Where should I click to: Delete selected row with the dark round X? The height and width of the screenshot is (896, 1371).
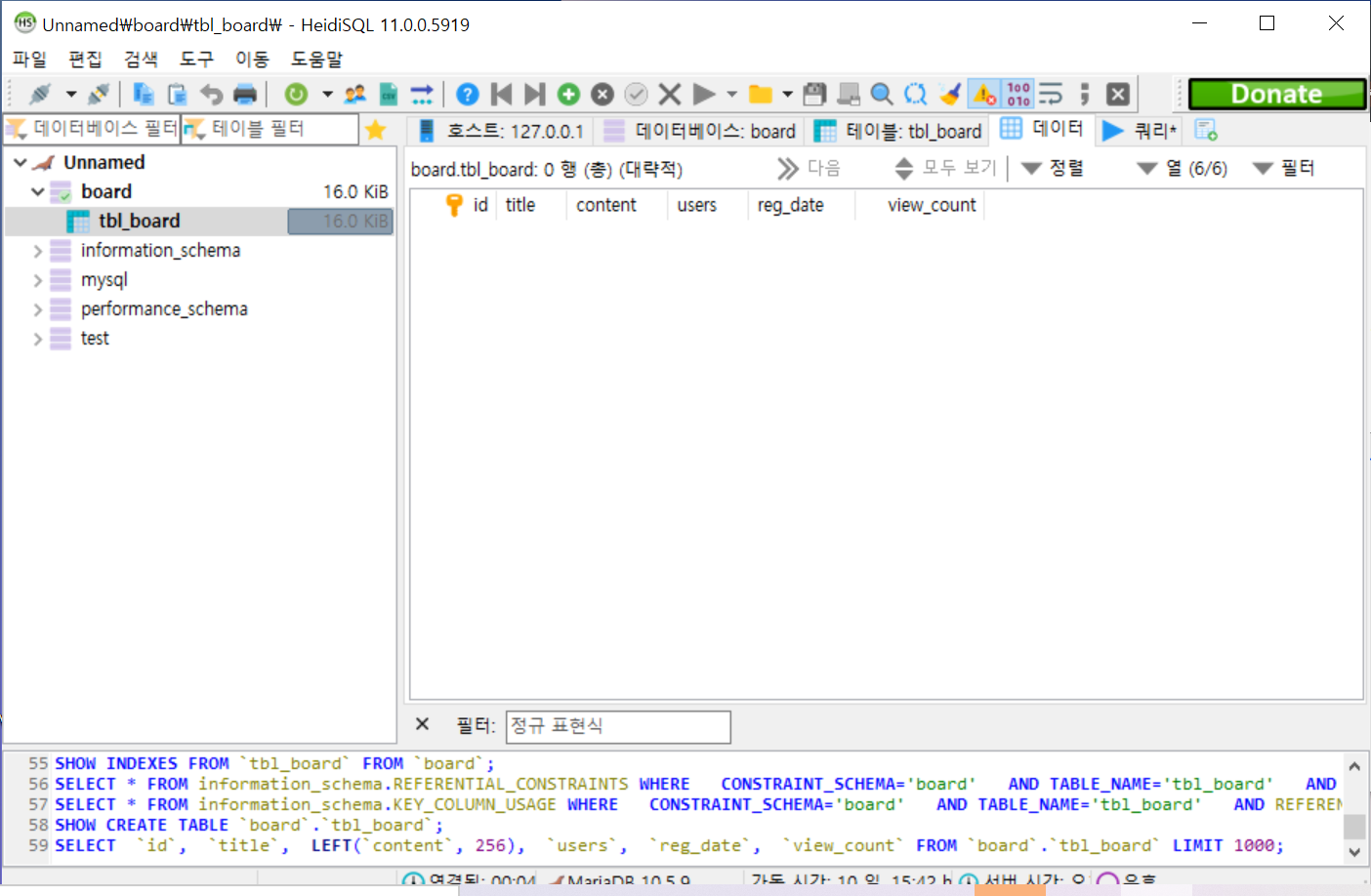tap(602, 94)
